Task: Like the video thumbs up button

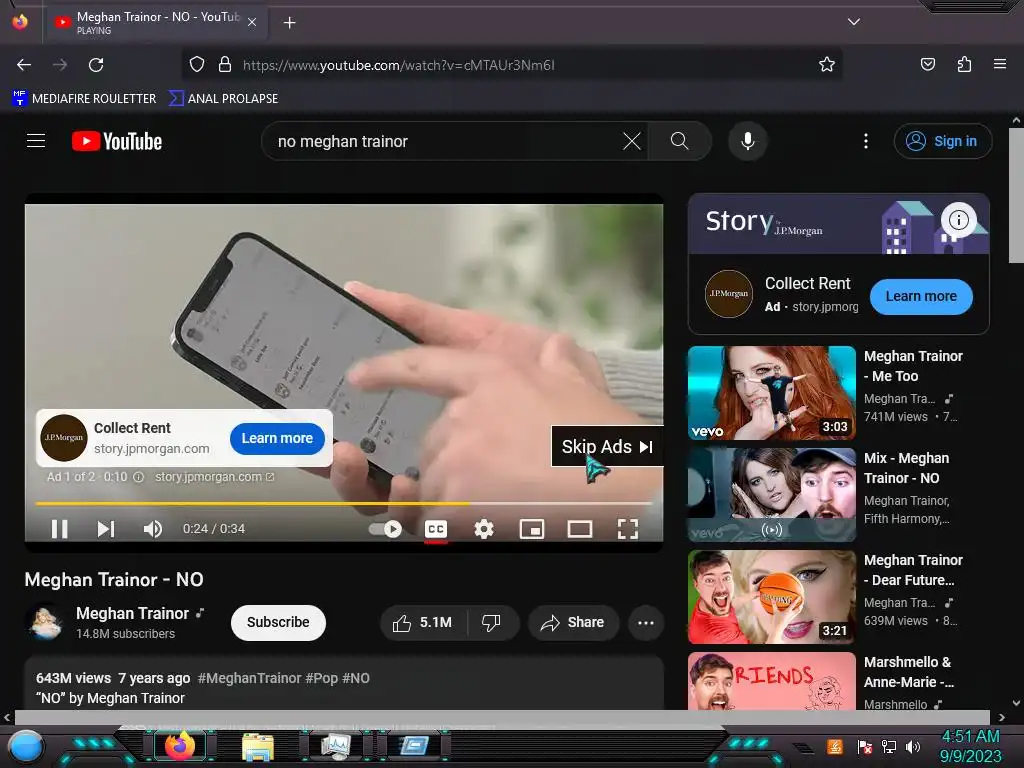Action: point(423,622)
